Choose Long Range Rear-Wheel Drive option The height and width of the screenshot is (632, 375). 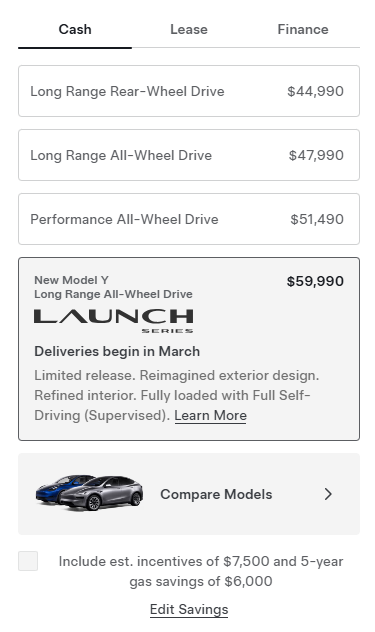(189, 91)
